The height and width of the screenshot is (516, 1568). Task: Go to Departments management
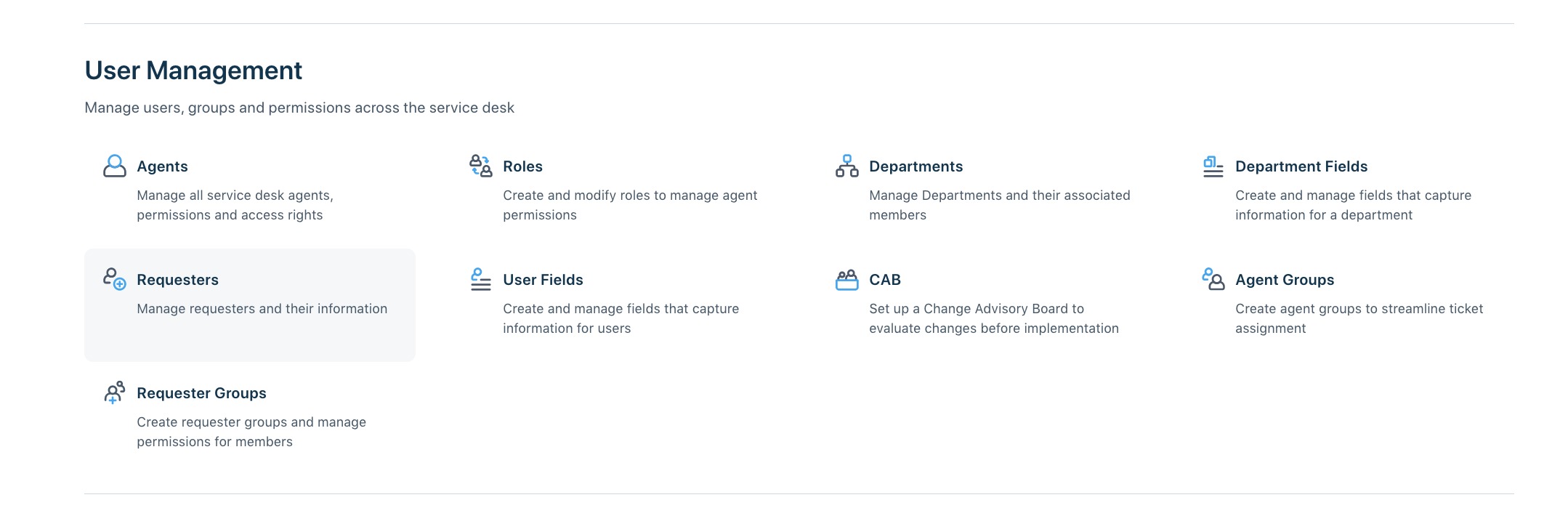(916, 166)
